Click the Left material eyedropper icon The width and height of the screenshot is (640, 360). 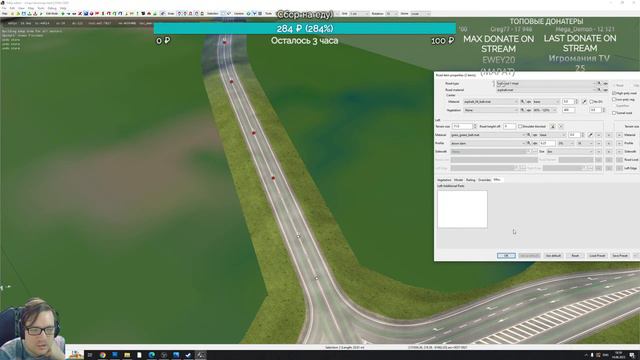click(590, 135)
